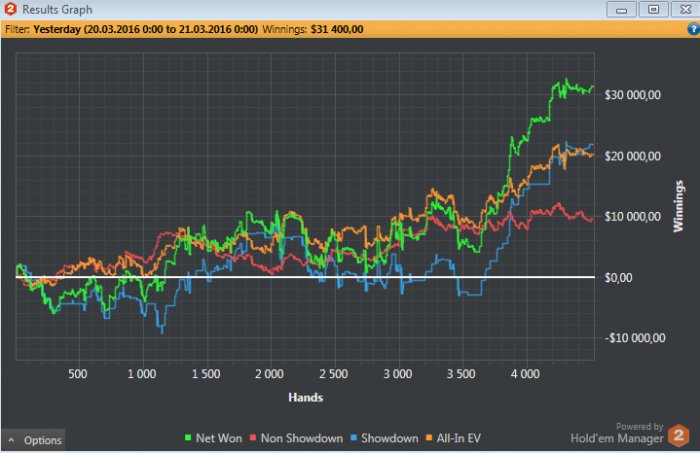Maximize the Results Graph window
The height and width of the screenshot is (453, 700).
pyautogui.click(x=654, y=9)
